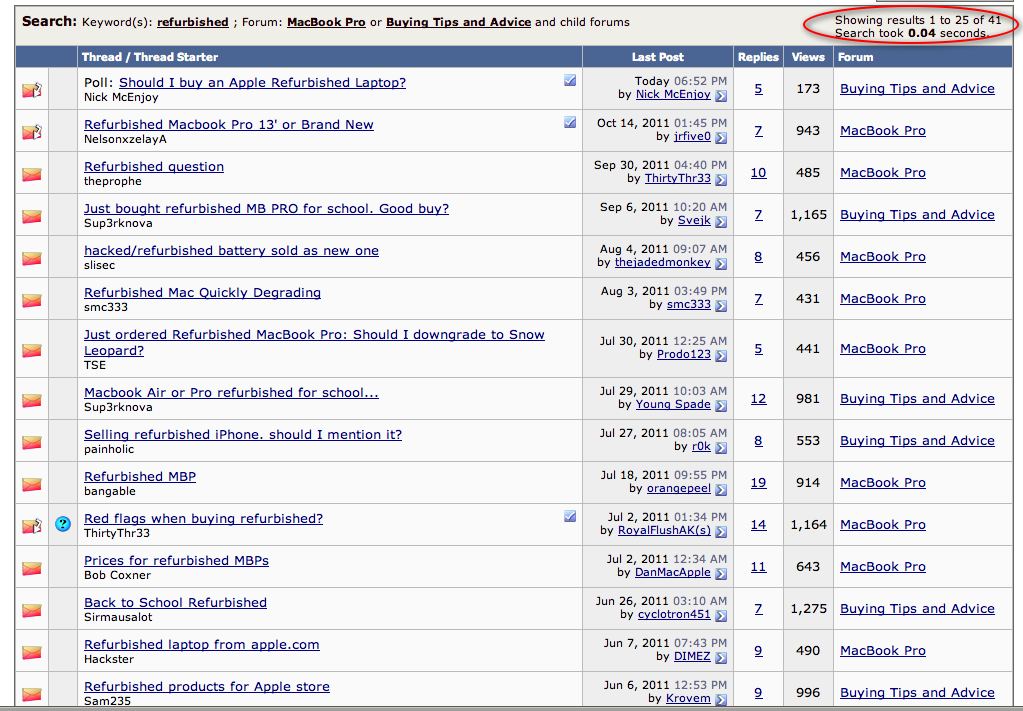Screen dimensions: 1023x711
Task: Jump to last post icon beside Prodo123
Action: tap(721, 356)
